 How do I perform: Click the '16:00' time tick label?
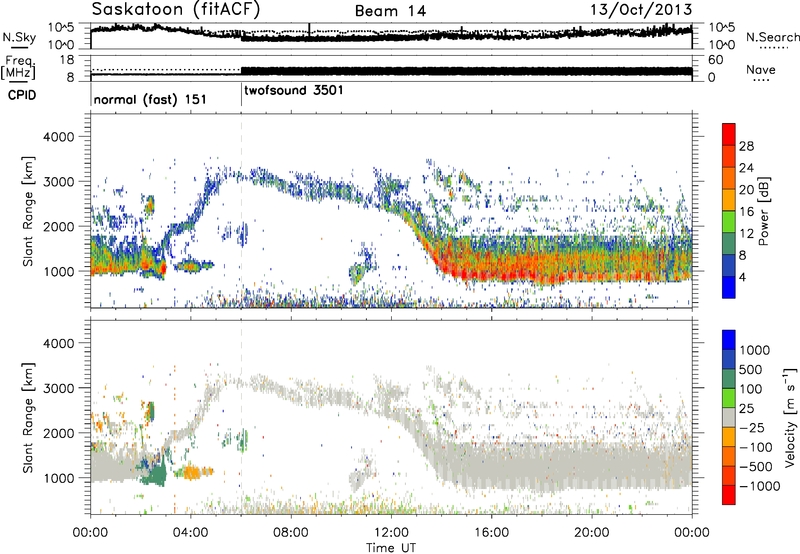click(491, 533)
